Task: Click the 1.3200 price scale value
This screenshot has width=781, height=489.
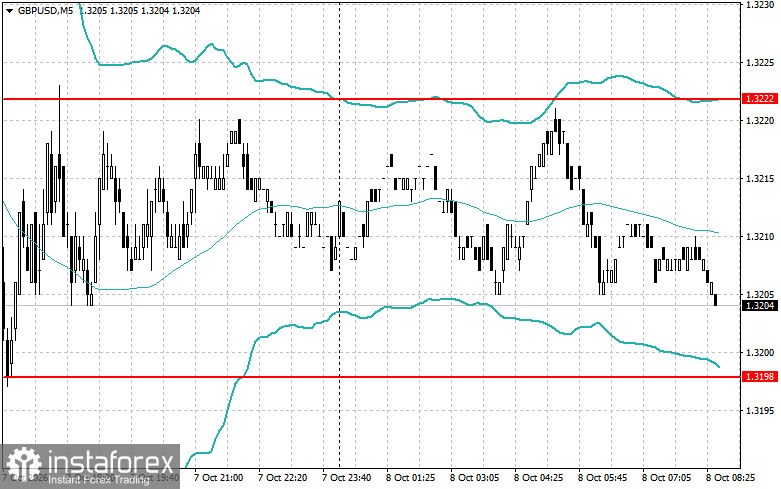Action: tap(760, 353)
